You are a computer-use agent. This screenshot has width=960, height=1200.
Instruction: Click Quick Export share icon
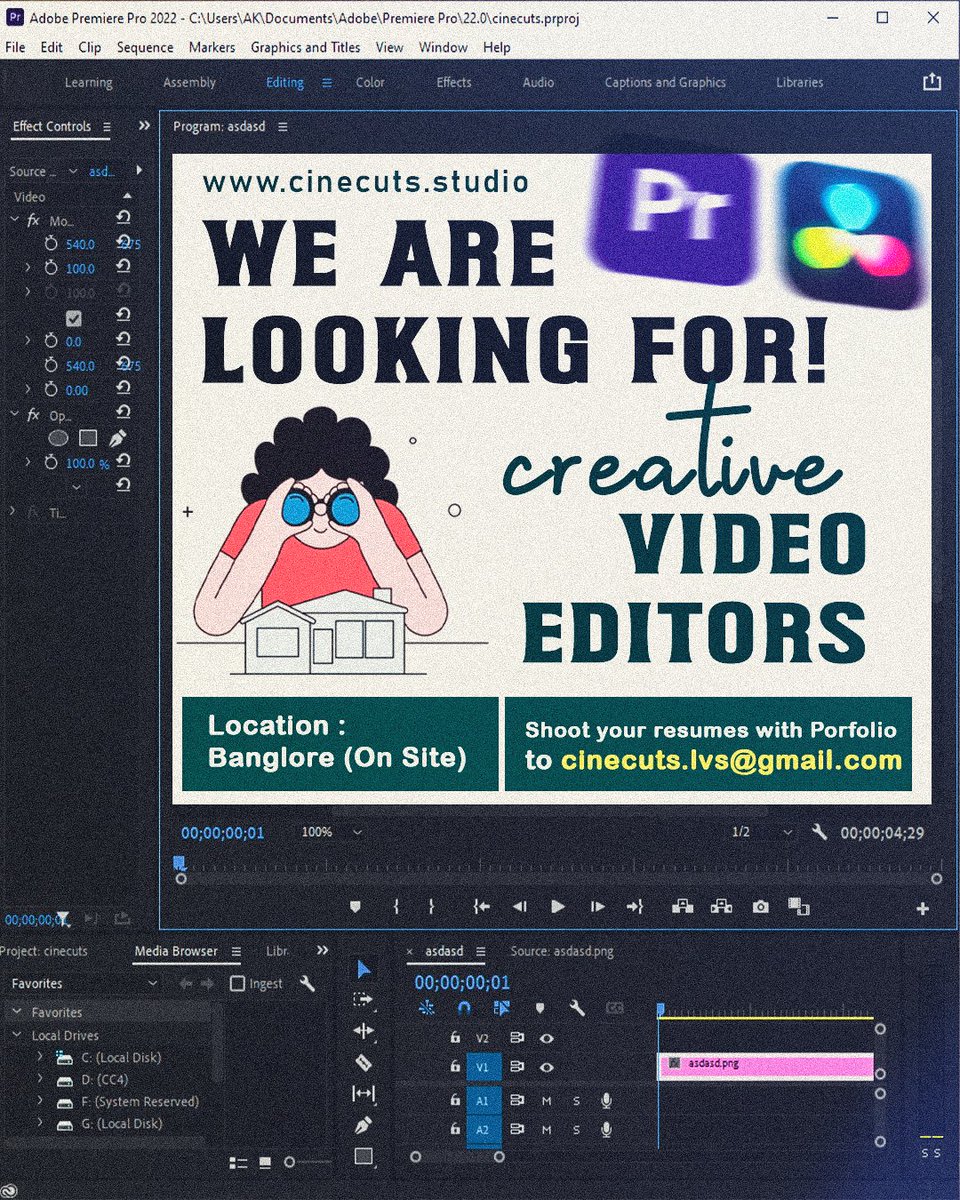coord(932,82)
